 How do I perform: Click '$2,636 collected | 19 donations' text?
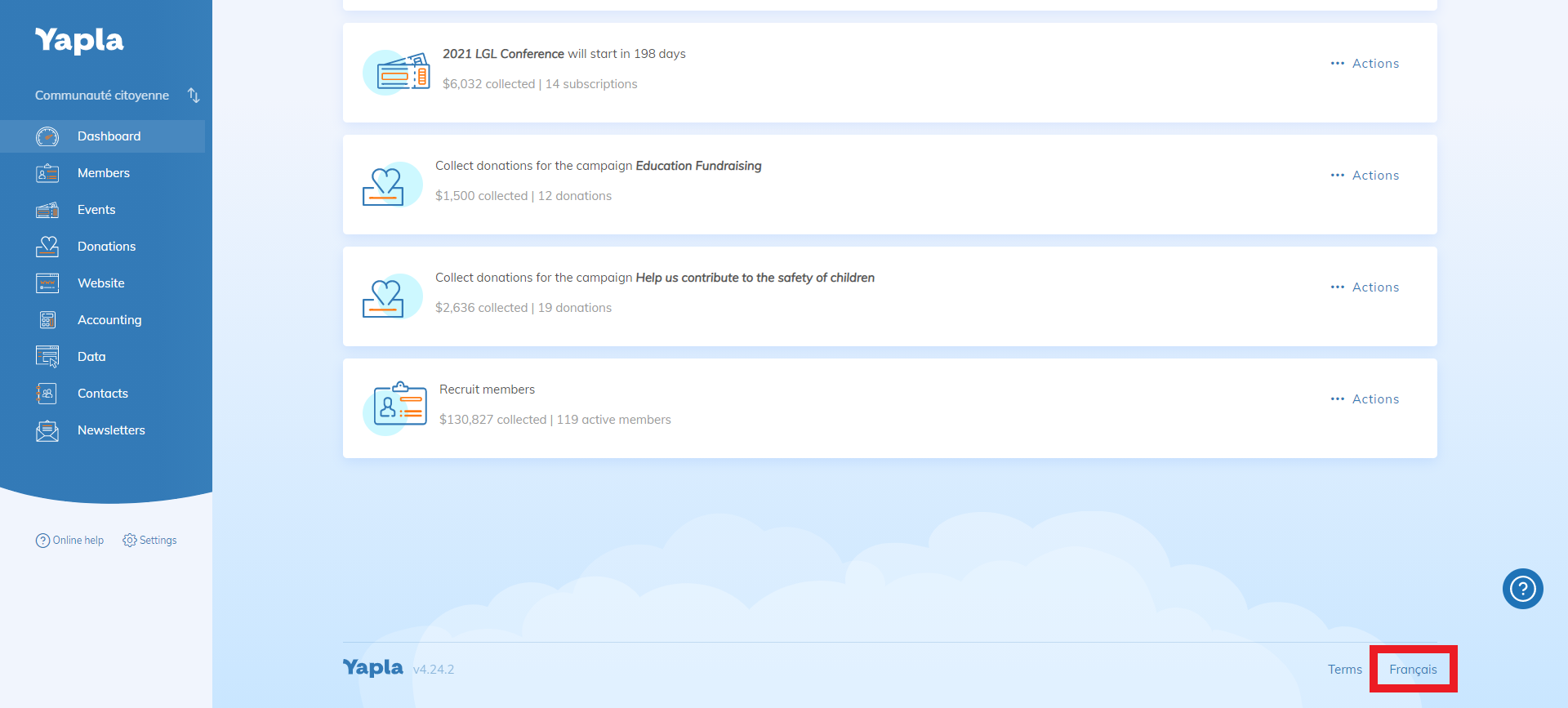[523, 308]
